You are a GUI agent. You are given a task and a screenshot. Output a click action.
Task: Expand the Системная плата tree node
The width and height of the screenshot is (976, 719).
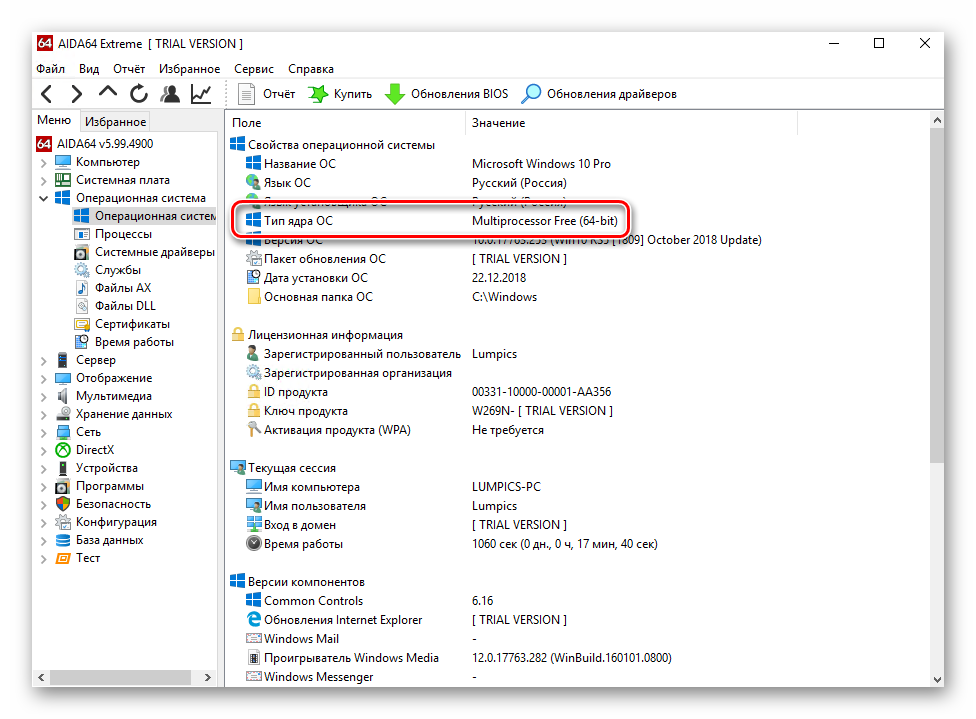pyautogui.click(x=44, y=180)
